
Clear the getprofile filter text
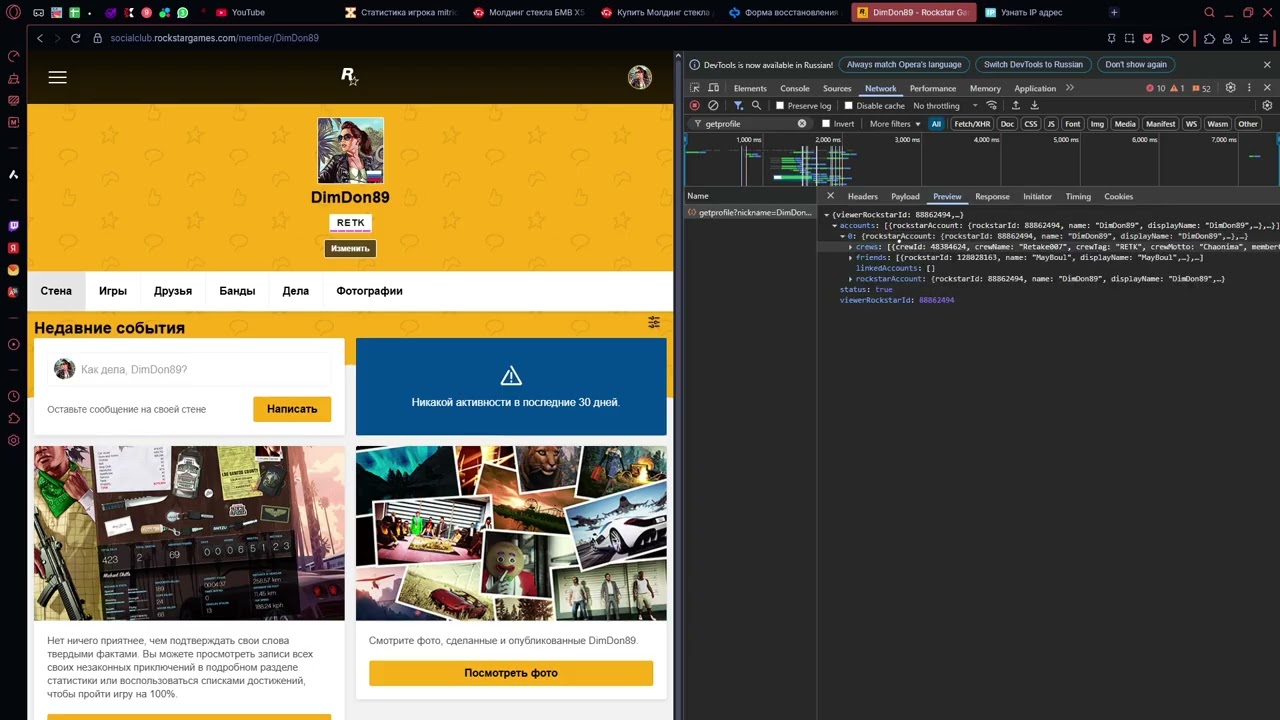(x=802, y=124)
